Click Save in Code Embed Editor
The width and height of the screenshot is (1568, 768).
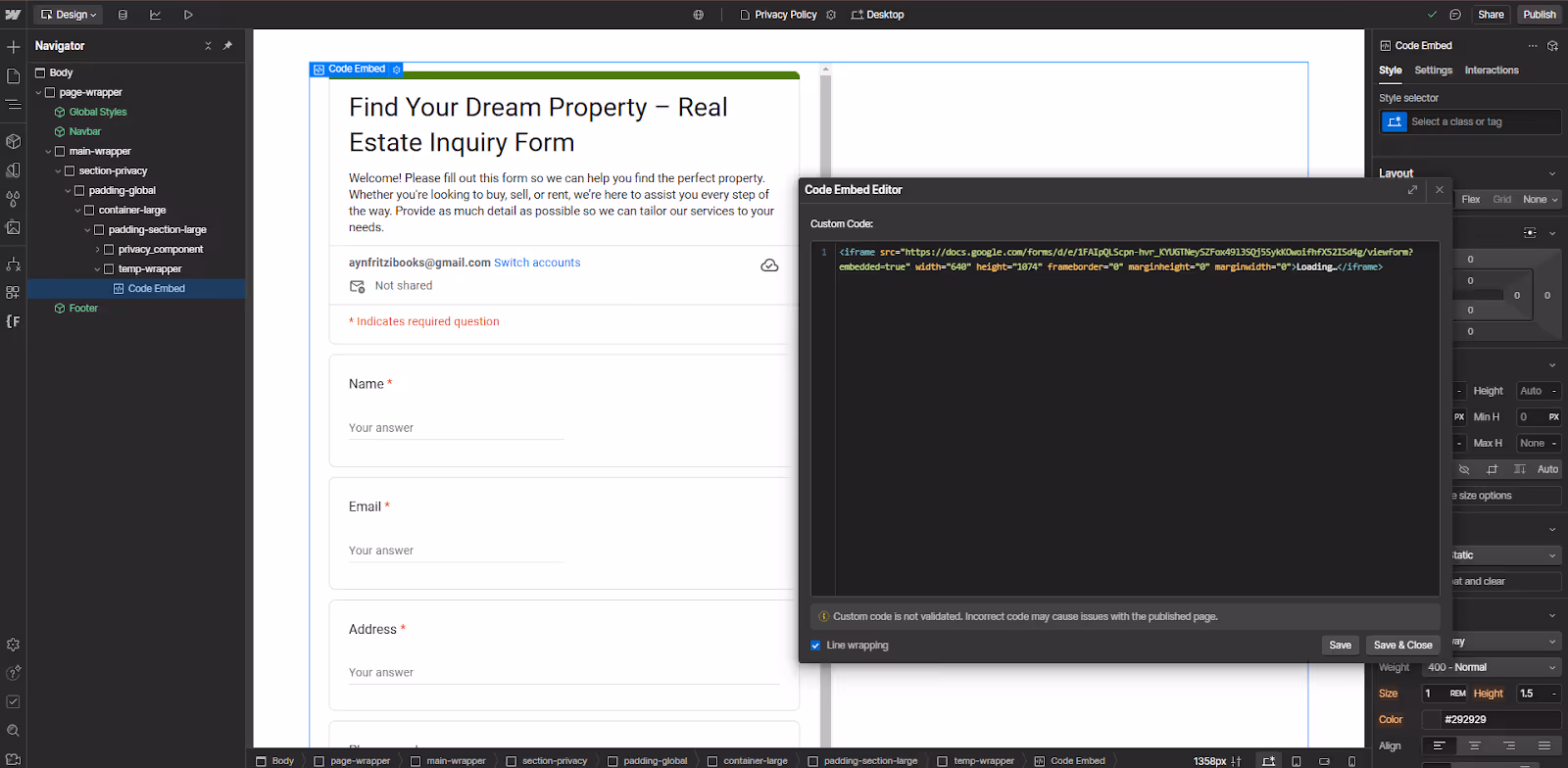[1340, 646]
